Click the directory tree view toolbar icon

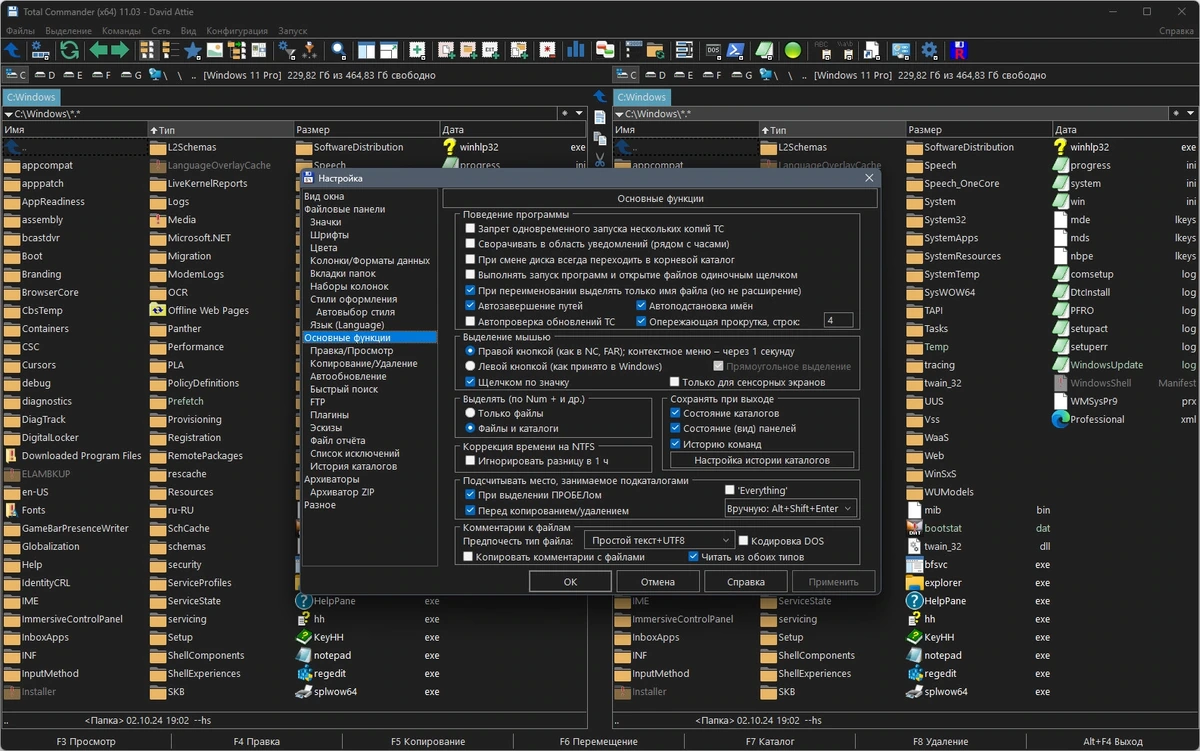(x=235, y=50)
